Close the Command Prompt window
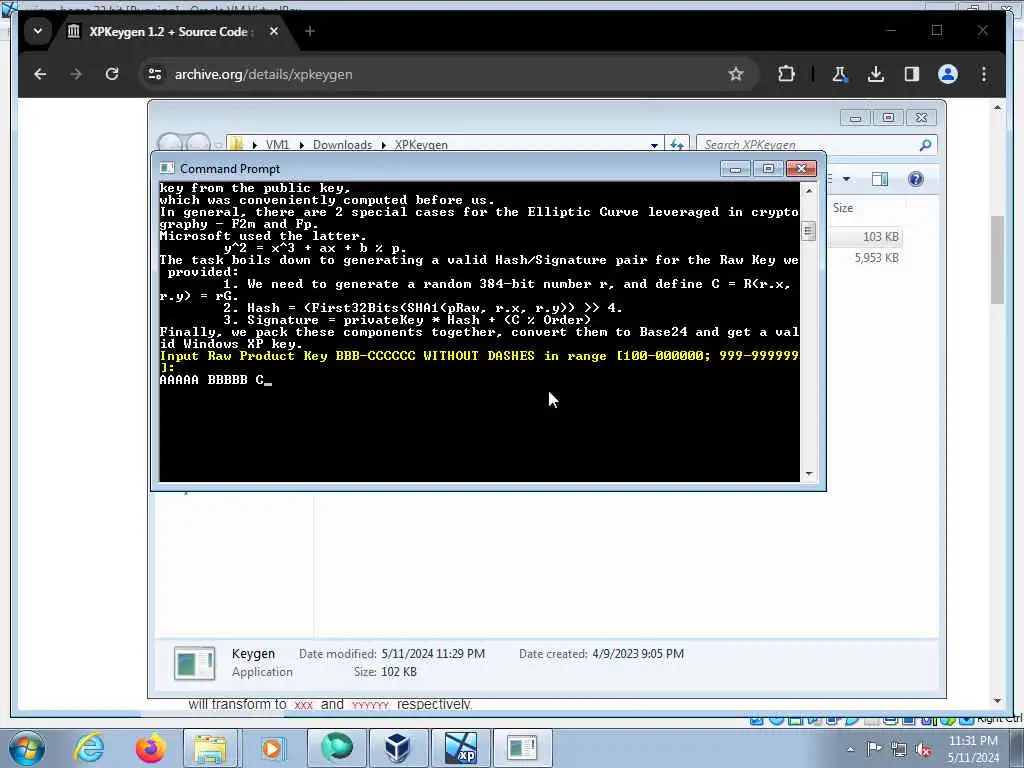 point(801,169)
